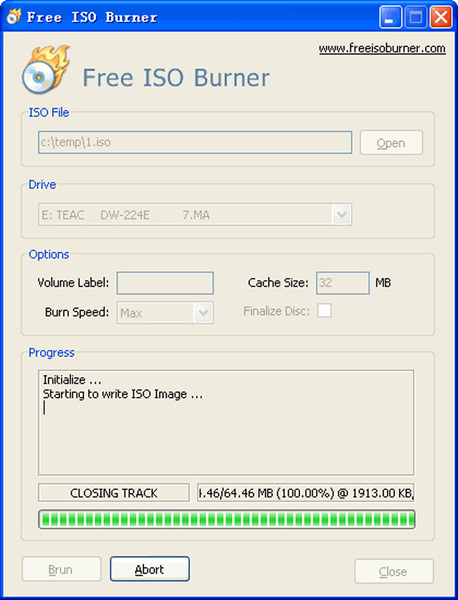Click the green progress bar
Image resolution: width=458 pixels, height=600 pixels.
click(x=227, y=519)
